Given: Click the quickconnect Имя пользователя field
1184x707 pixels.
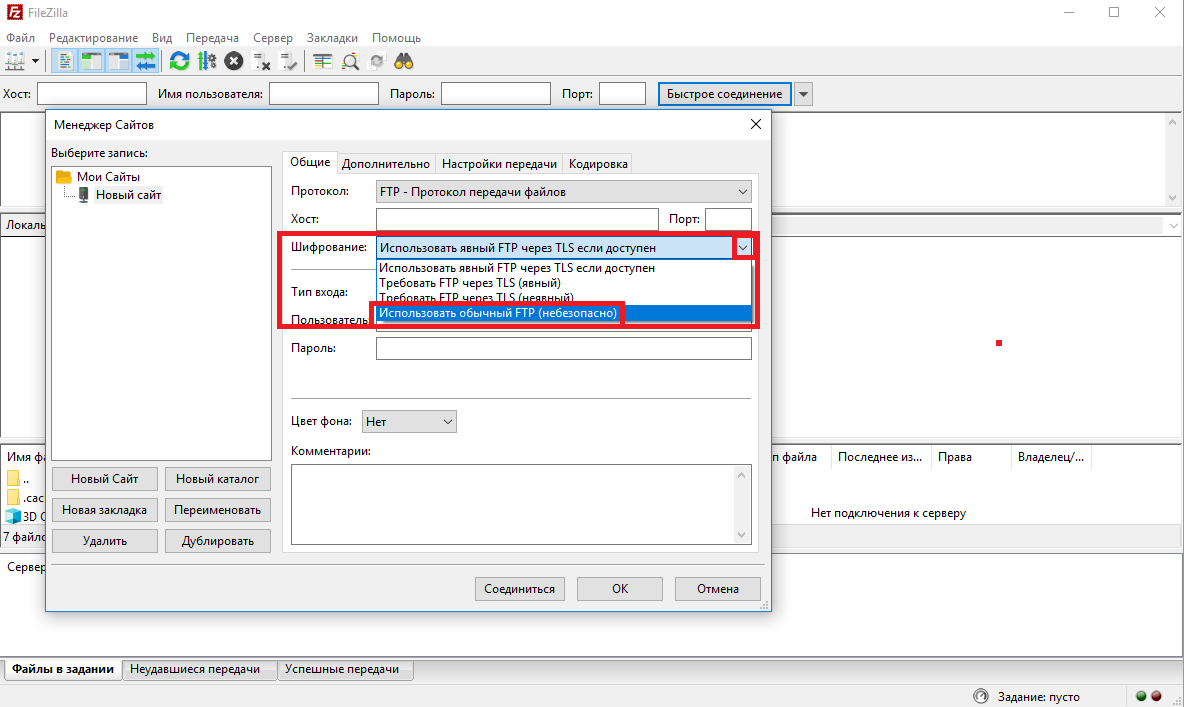Looking at the screenshot, I should [324, 94].
